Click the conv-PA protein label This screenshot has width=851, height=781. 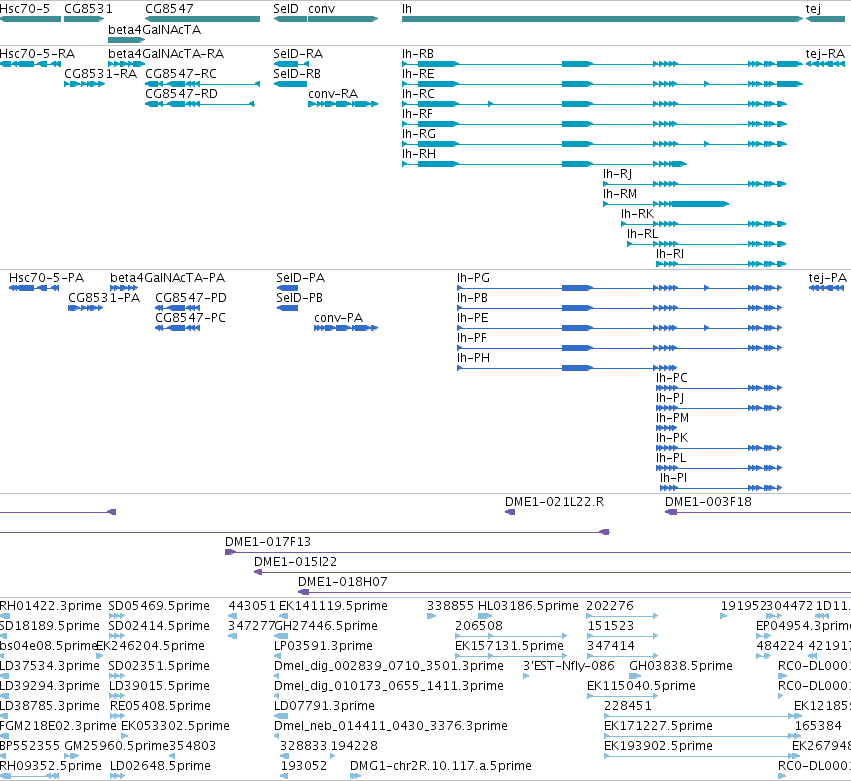[x=338, y=318]
